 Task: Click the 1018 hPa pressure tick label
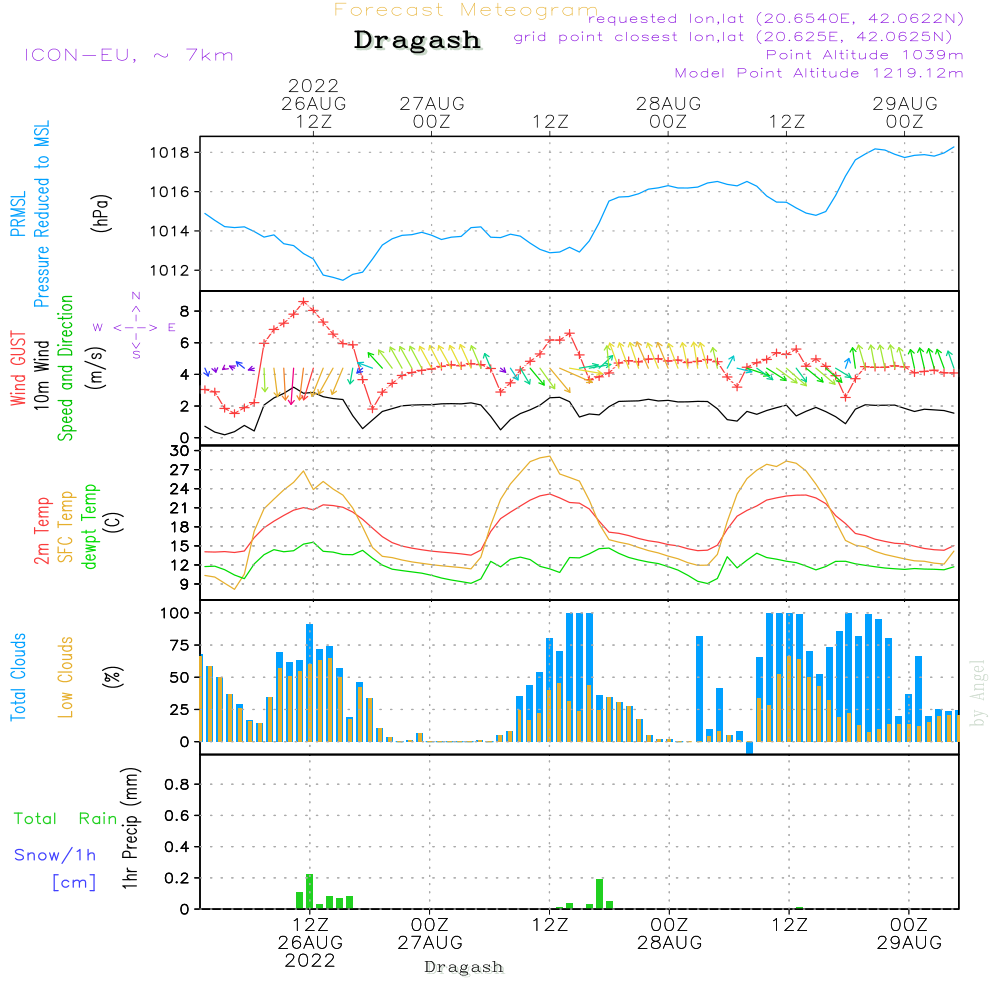pos(170,152)
